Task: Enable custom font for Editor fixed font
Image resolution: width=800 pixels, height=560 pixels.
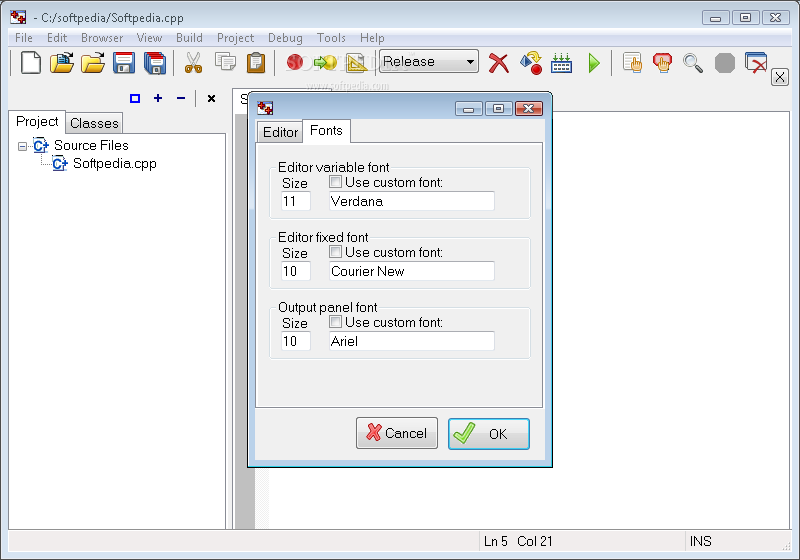Action: (335, 251)
